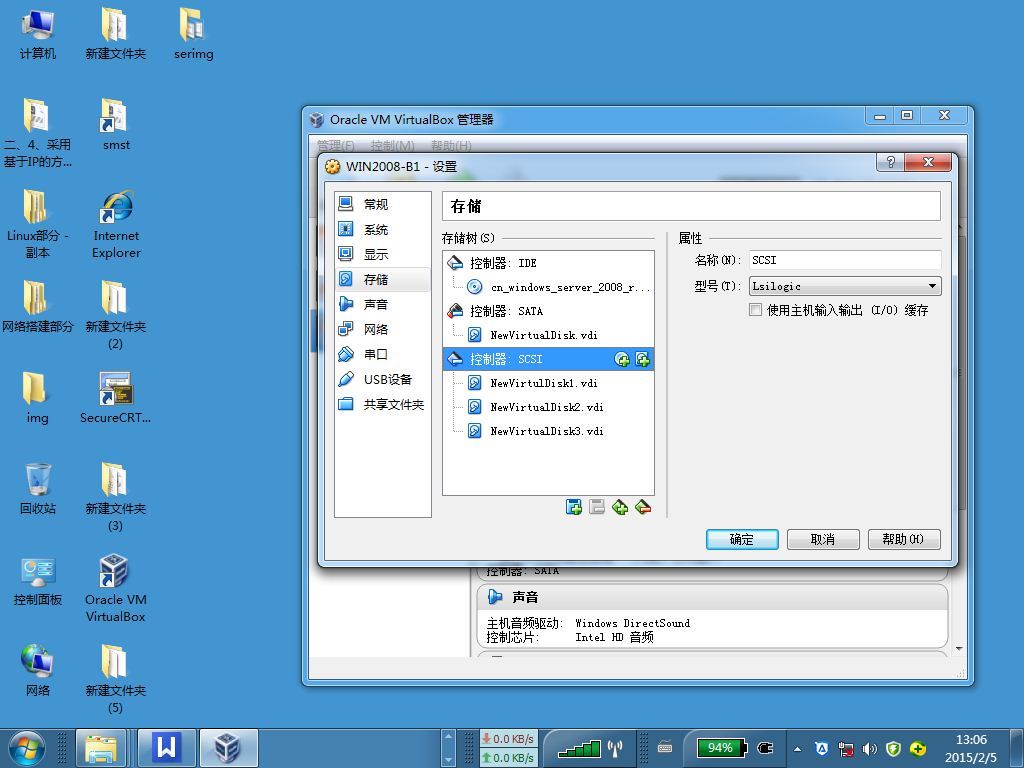Open Windows Explorer from the taskbar

(x=101, y=748)
